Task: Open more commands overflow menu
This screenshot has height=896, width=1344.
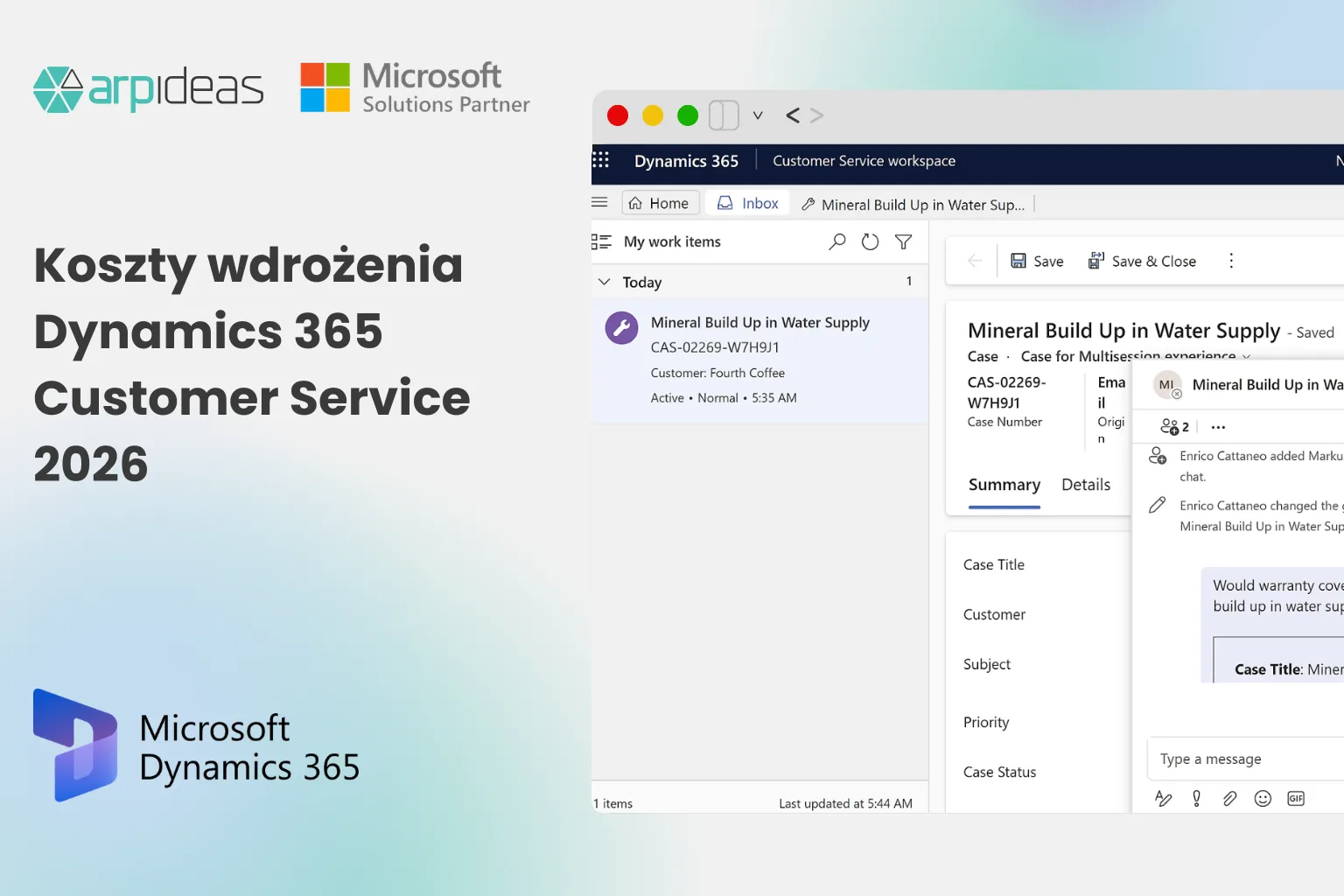Action: [1231, 261]
